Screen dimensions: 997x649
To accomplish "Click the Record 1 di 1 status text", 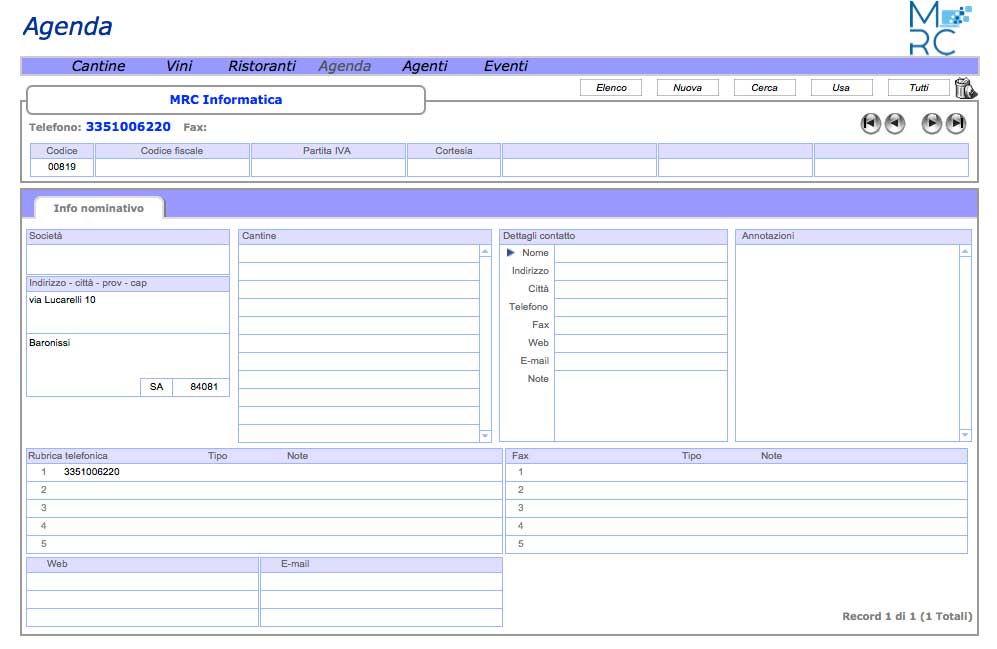I will [x=907, y=616].
